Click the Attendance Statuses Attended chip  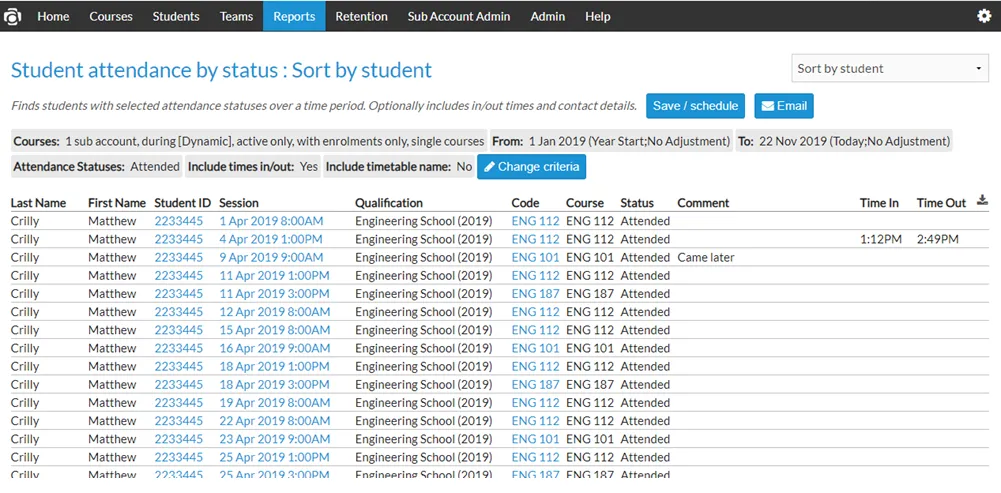(97, 167)
